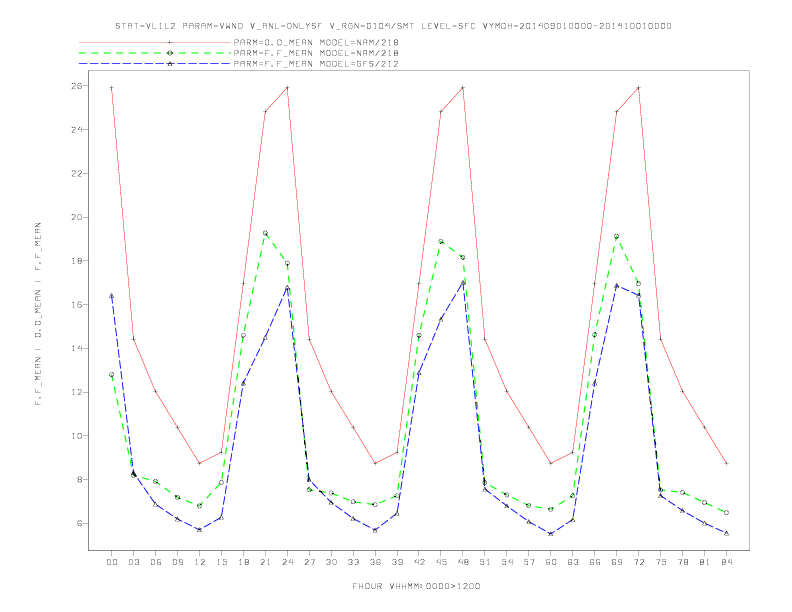Click y-axis tick label 6
Screen dimensions: 792x612
[79, 523]
